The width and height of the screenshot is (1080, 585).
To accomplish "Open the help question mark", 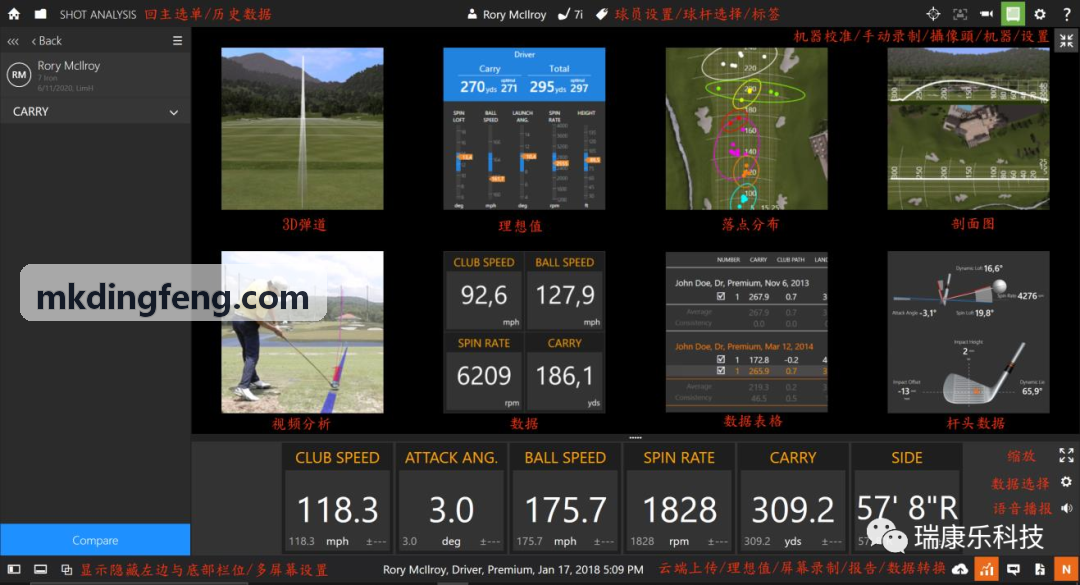I will click(1066, 14).
